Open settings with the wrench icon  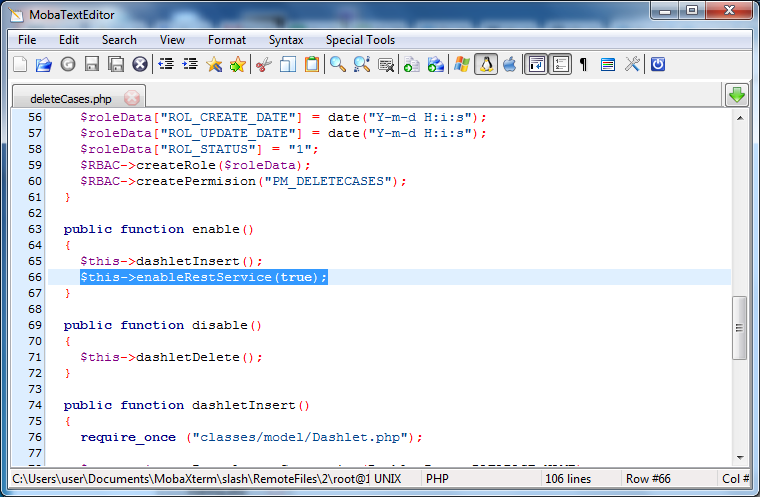tap(632, 64)
